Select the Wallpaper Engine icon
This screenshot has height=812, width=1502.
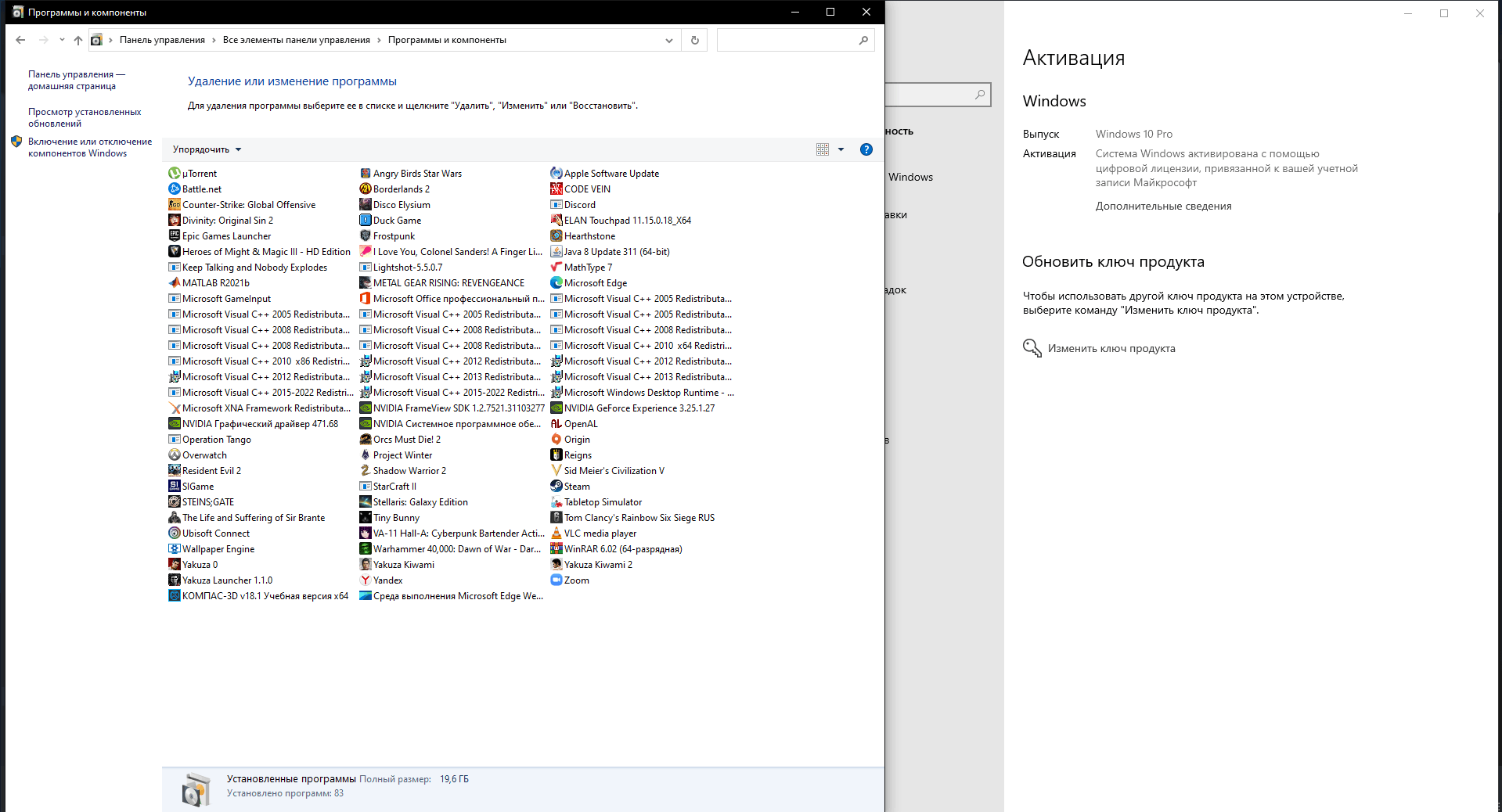[x=175, y=549]
